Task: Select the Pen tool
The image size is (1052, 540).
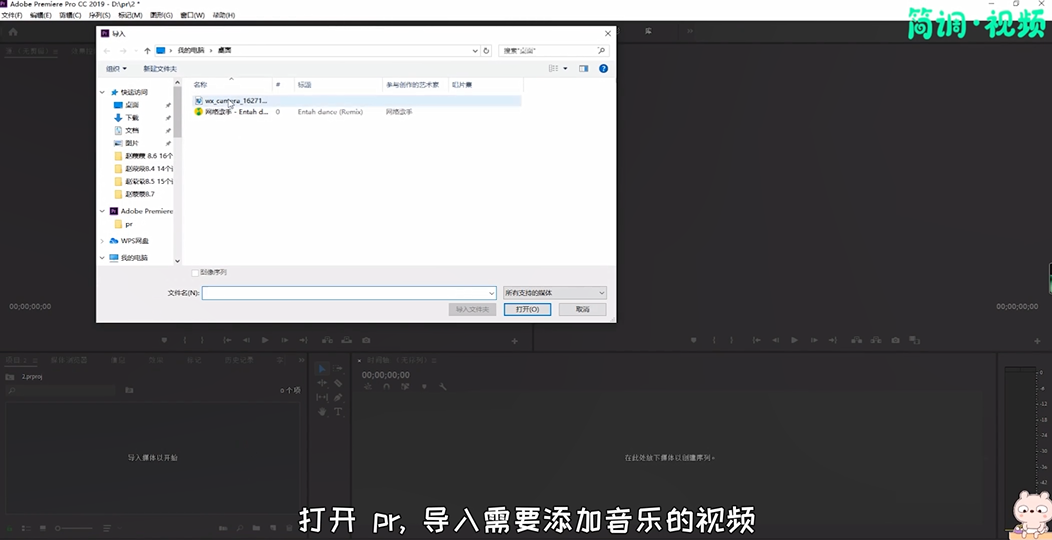Action: [x=338, y=397]
